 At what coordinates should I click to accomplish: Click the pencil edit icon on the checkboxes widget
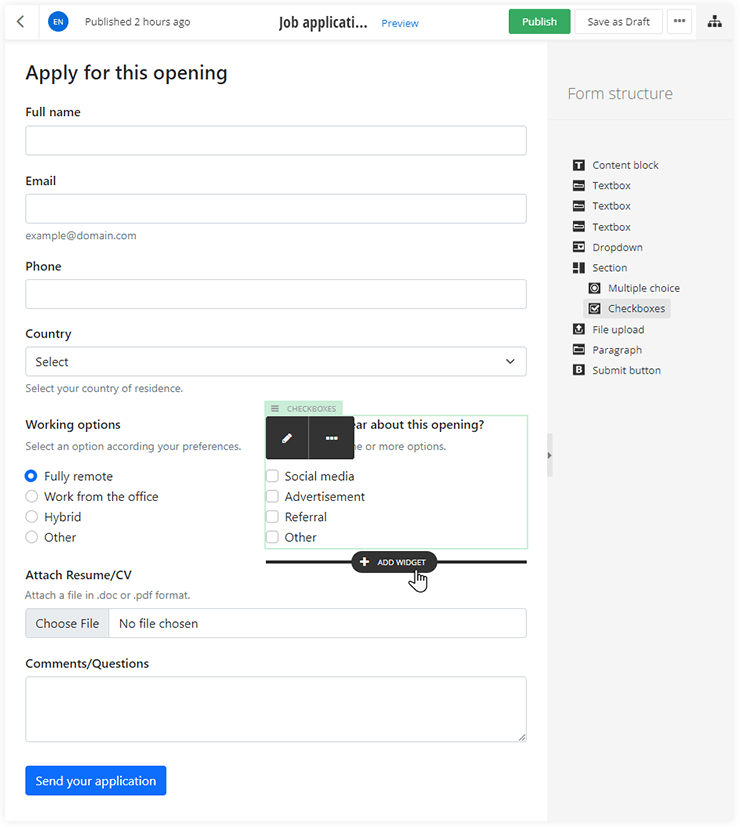[287, 438]
